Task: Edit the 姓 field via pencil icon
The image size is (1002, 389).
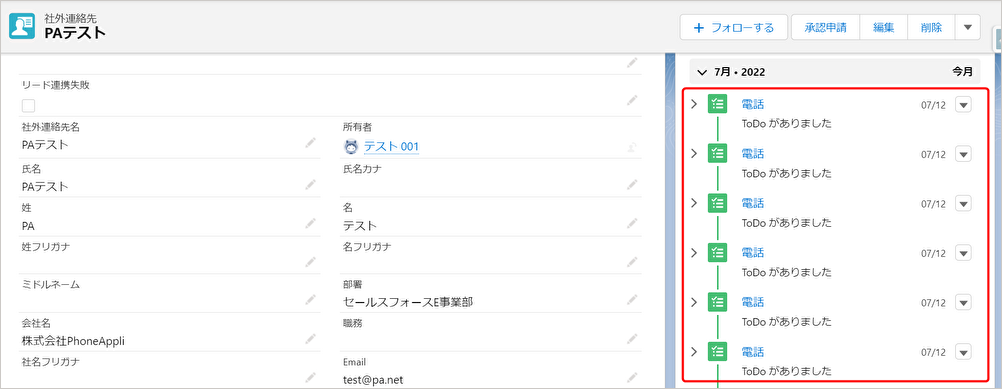Action: tap(311, 225)
